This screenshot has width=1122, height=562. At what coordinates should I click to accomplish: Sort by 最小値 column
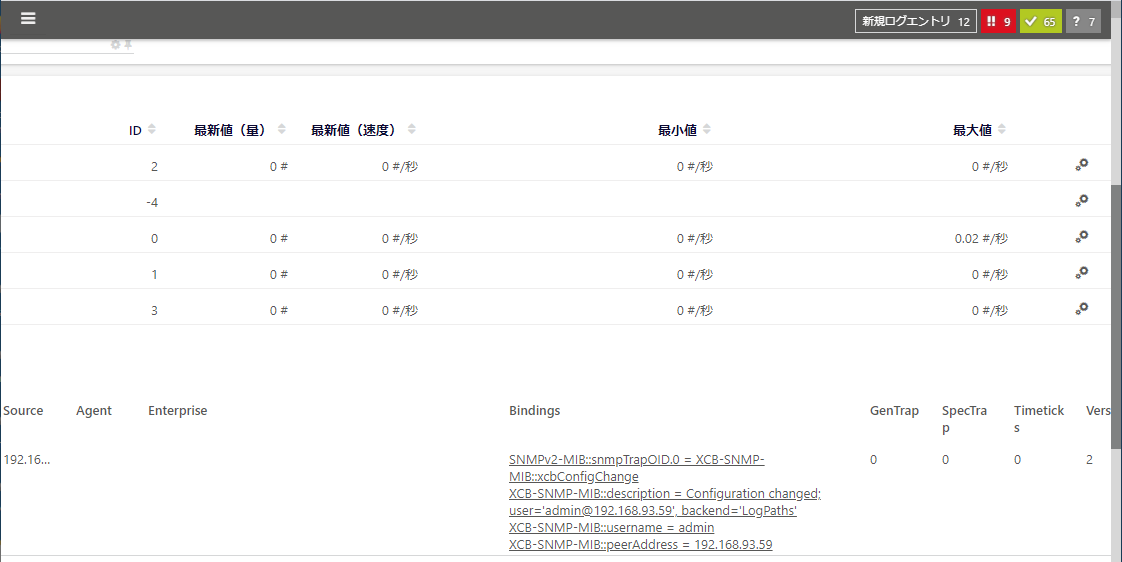685,130
